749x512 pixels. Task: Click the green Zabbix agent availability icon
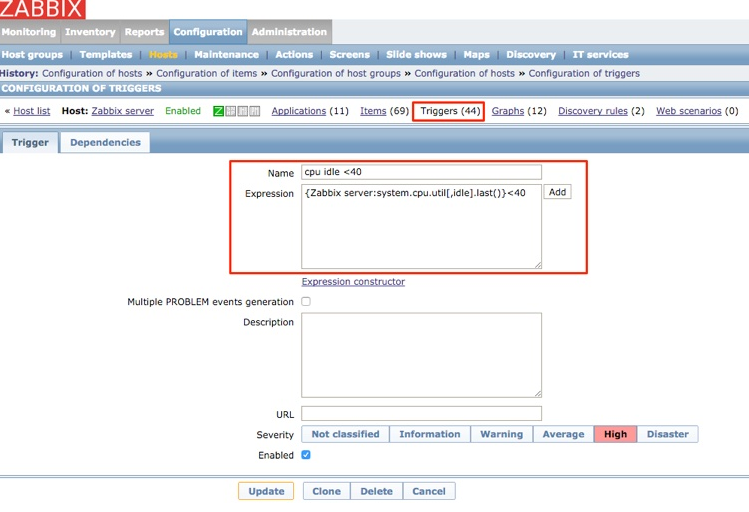(x=218, y=111)
